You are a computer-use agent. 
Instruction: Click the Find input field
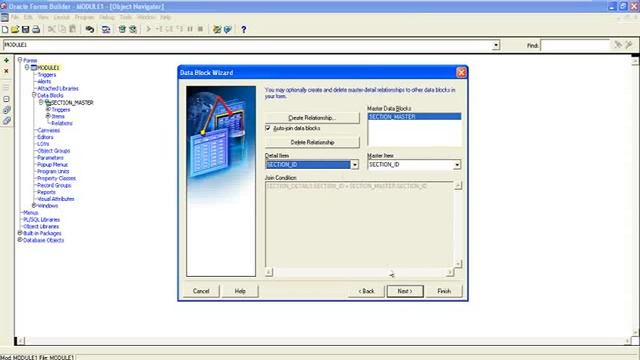pos(575,45)
